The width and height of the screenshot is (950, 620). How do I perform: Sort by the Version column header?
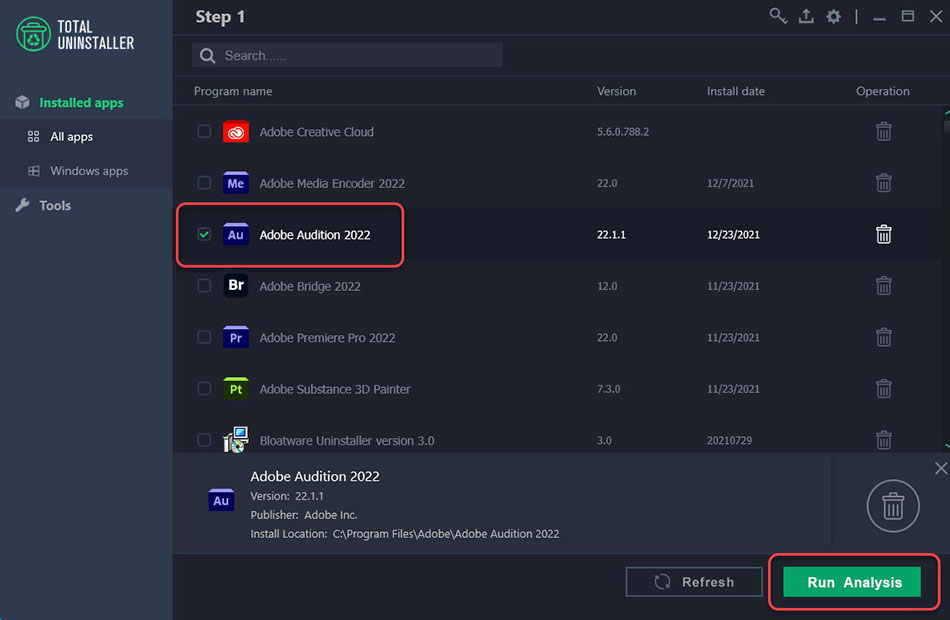pyautogui.click(x=616, y=91)
